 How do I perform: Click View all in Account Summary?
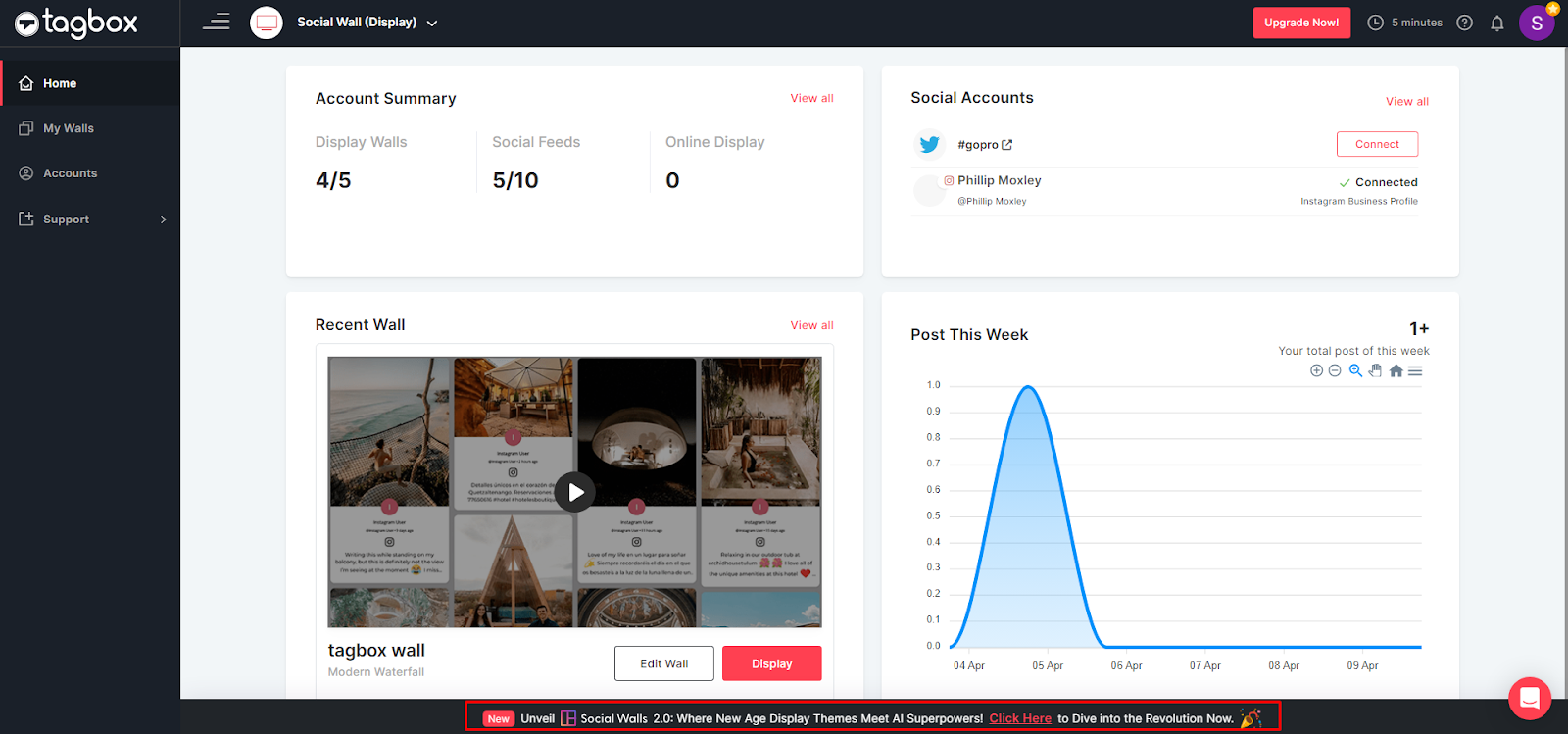click(811, 98)
